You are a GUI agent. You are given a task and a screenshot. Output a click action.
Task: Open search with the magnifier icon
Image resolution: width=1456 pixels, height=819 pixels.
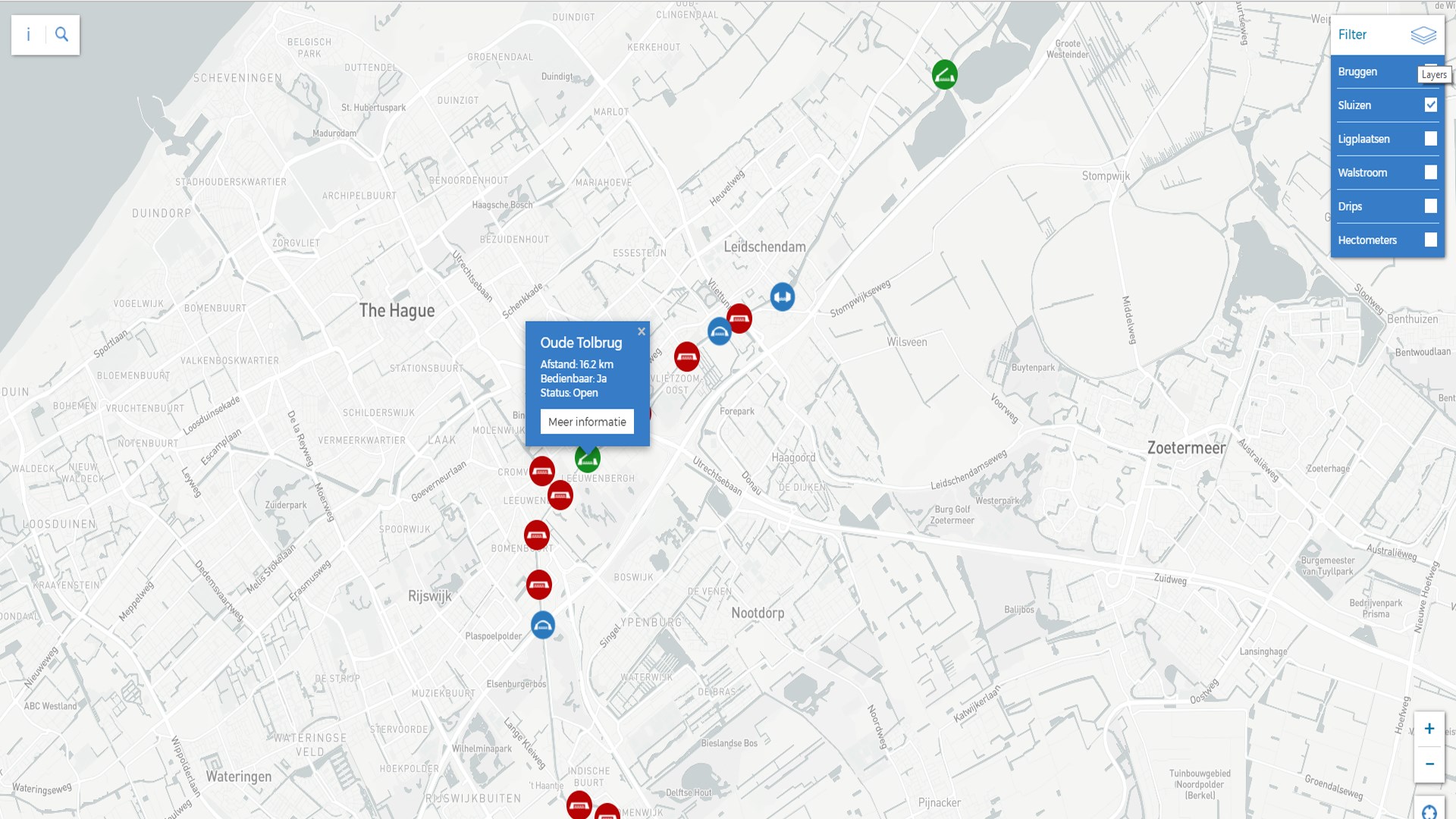pyautogui.click(x=62, y=35)
